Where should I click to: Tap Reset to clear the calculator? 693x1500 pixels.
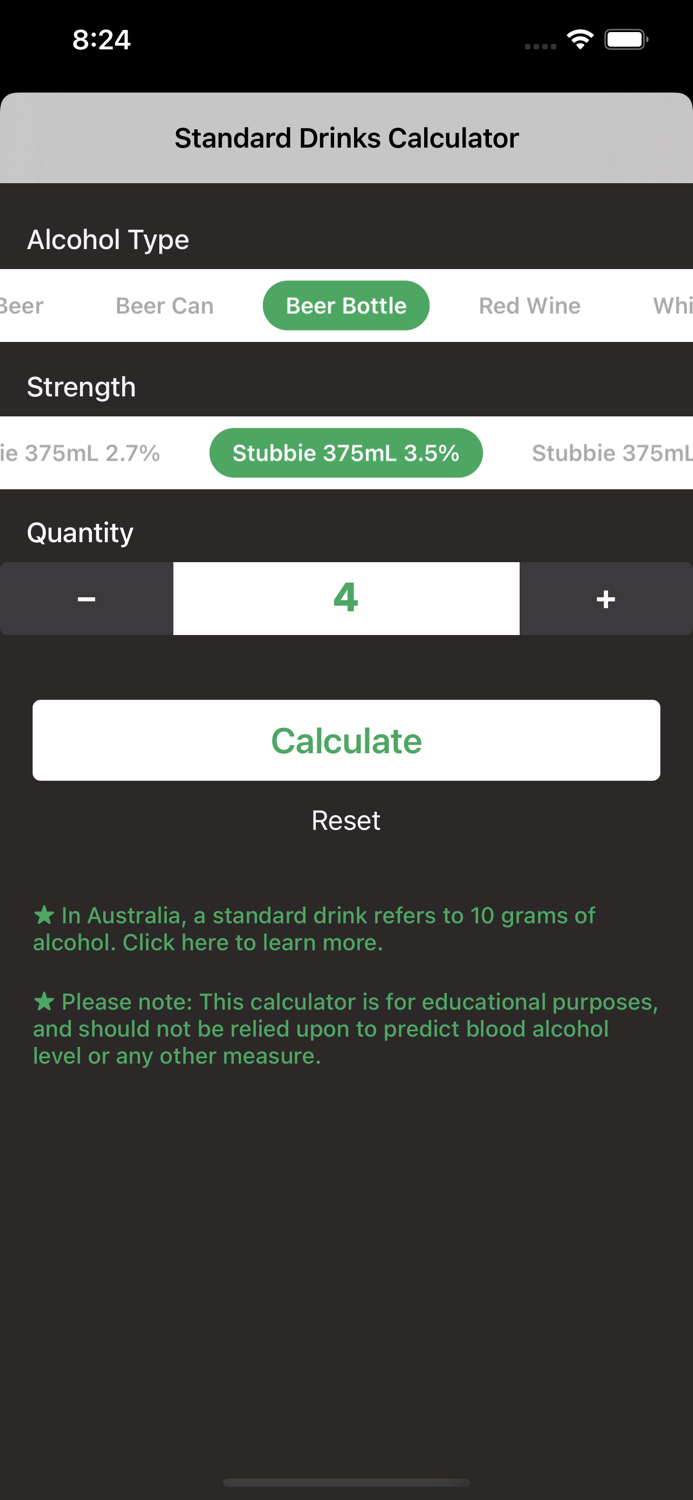[x=346, y=820]
